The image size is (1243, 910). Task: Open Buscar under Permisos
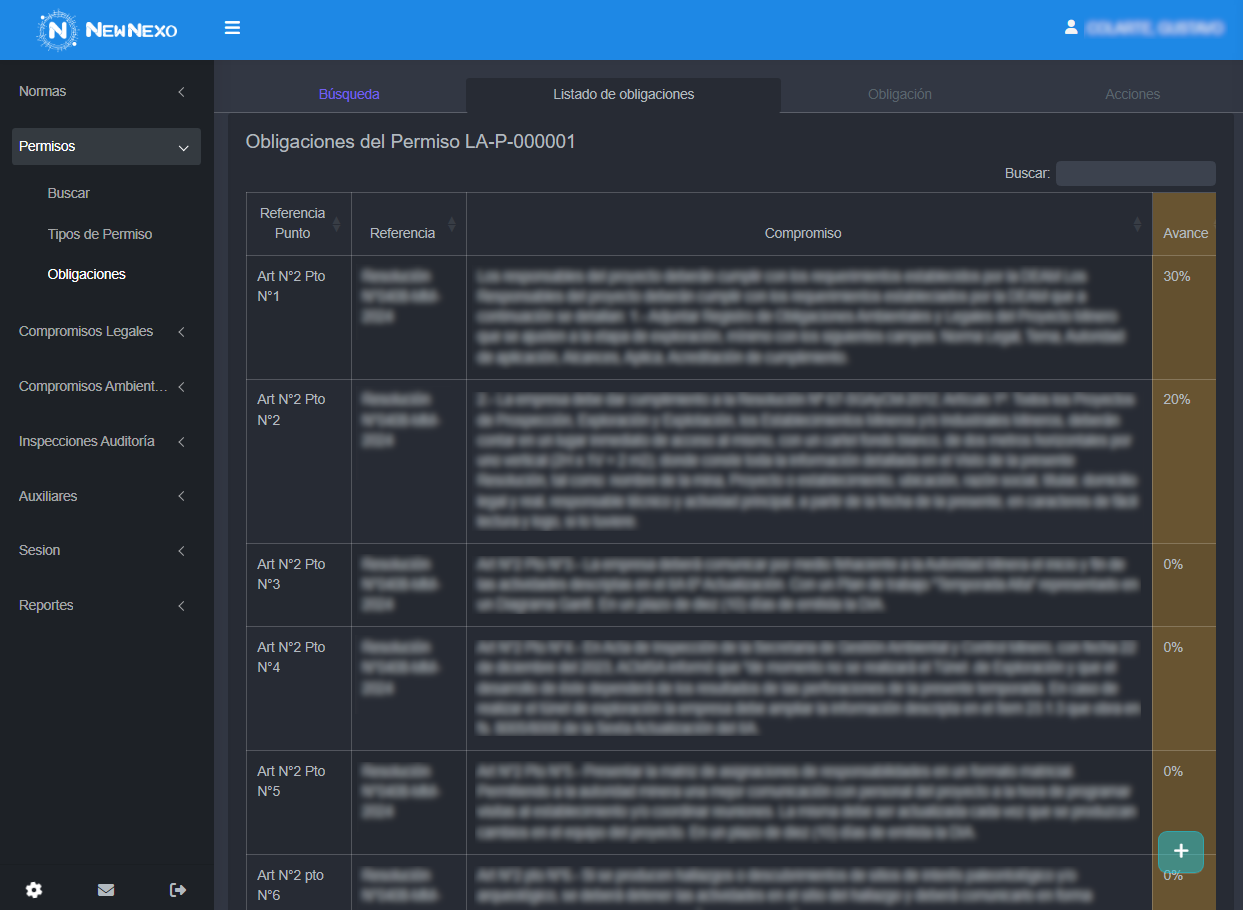69,193
